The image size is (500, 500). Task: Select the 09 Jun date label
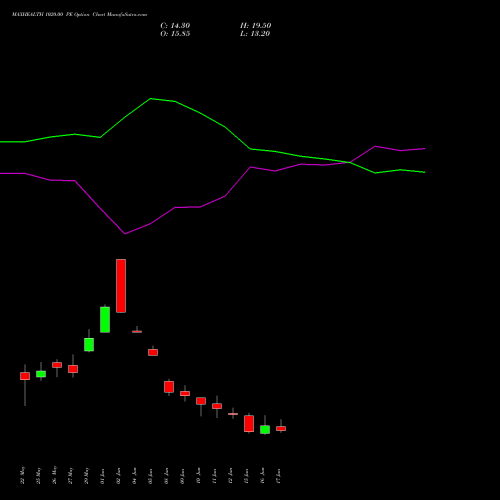click(x=182, y=476)
